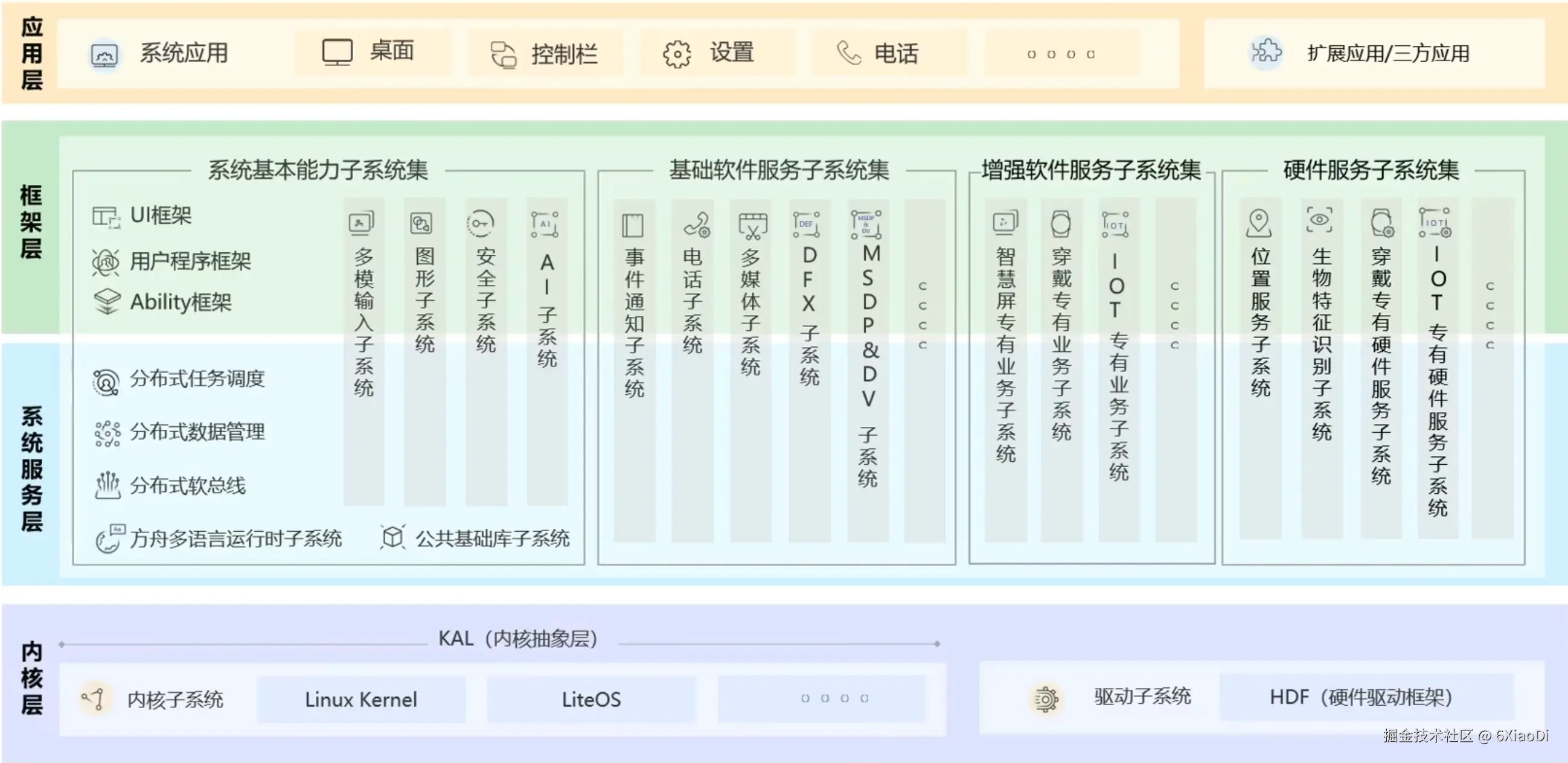Click the ellipsis box after 电话

(1062, 54)
